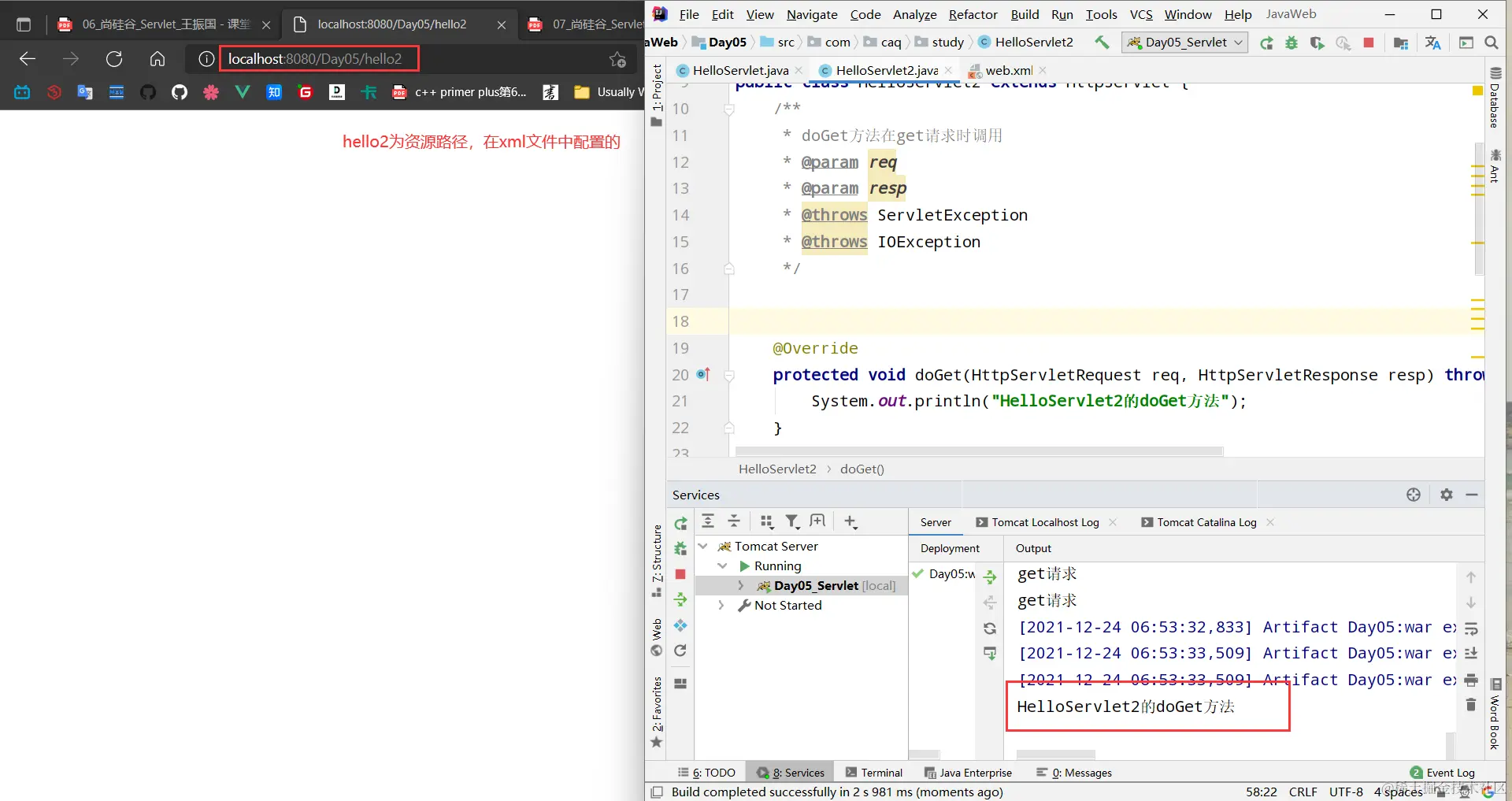Open the Bilibili bookmark in the browser bar
Image resolution: width=1512 pixels, height=801 pixels.
pyautogui.click(x=22, y=92)
